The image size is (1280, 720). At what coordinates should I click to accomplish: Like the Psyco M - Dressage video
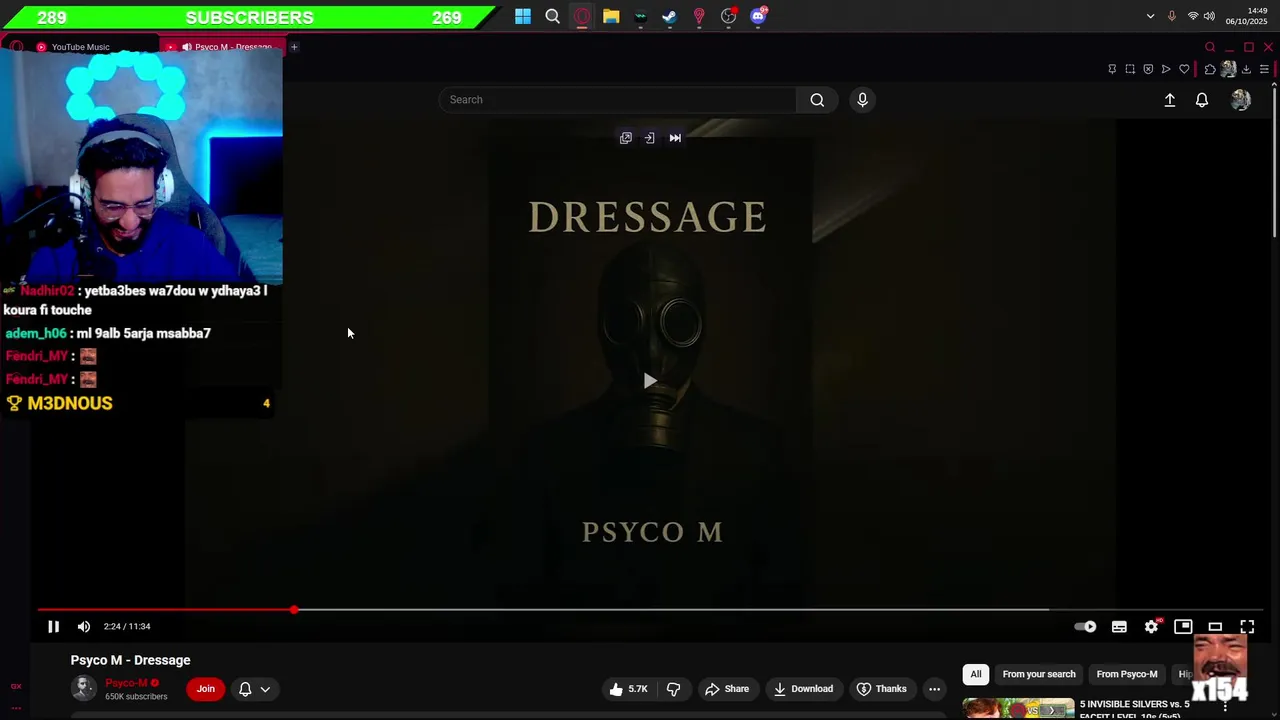(x=628, y=688)
